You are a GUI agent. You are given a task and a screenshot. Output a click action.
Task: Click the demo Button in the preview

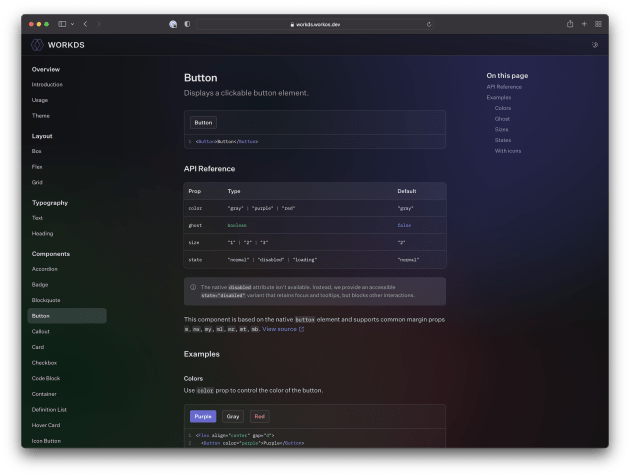[x=203, y=123]
